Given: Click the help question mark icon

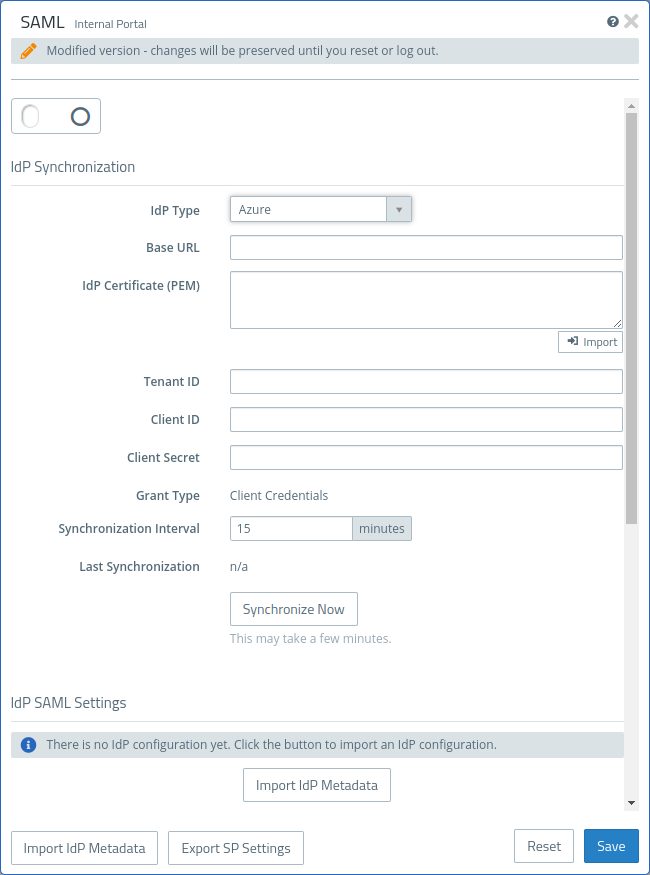Looking at the screenshot, I should click(613, 21).
